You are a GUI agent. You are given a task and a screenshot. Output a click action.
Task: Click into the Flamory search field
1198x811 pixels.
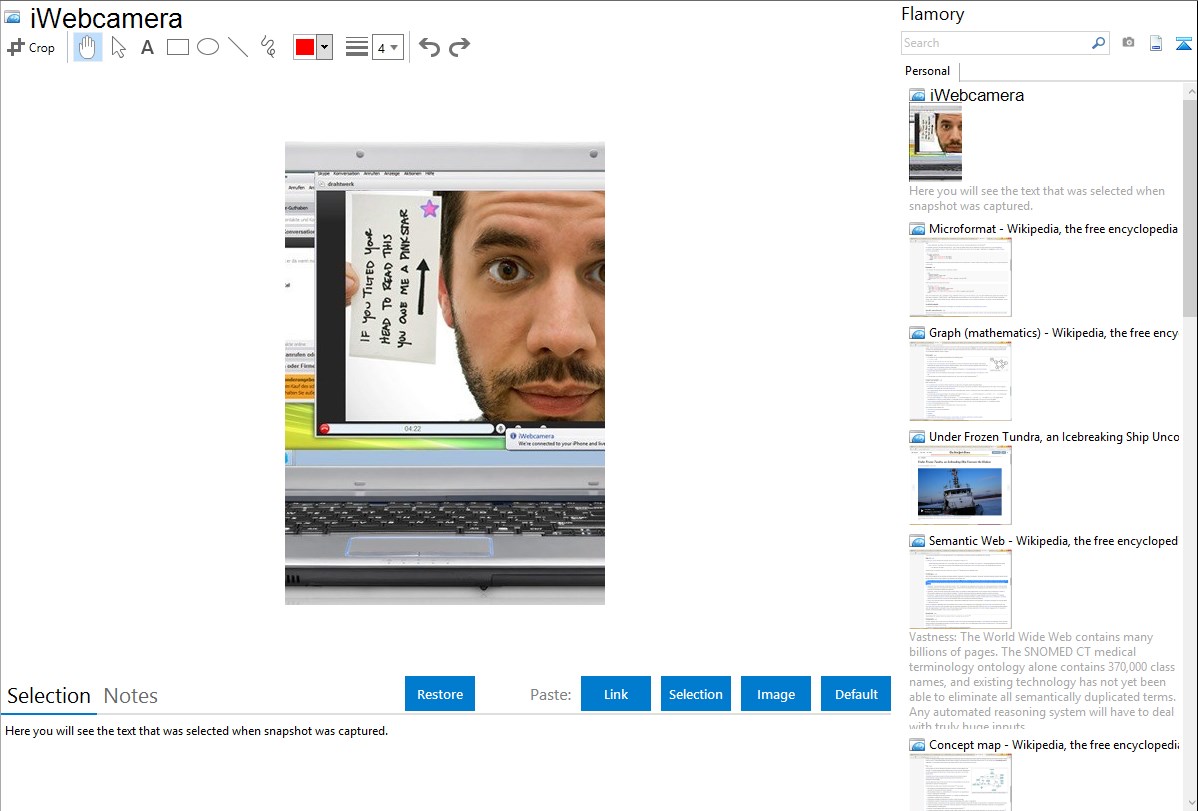coord(995,43)
